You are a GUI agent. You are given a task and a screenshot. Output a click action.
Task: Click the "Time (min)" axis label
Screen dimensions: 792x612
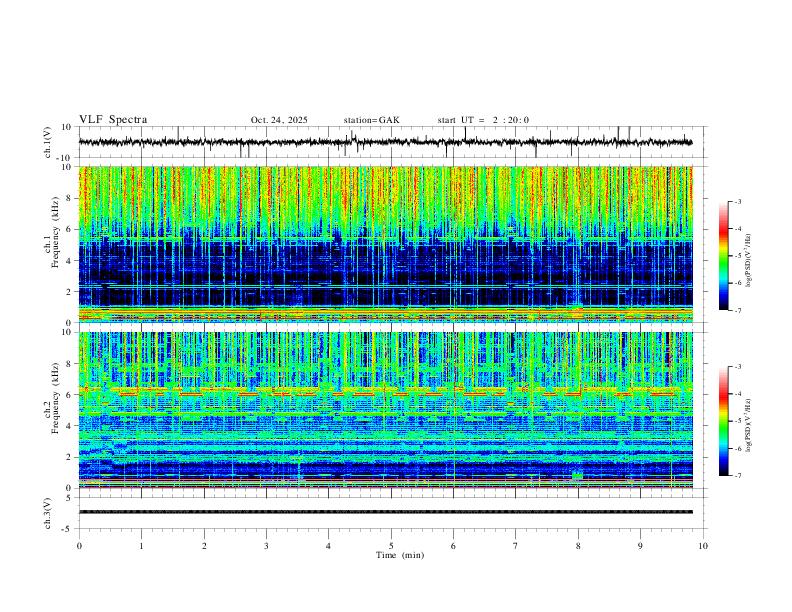(400, 555)
